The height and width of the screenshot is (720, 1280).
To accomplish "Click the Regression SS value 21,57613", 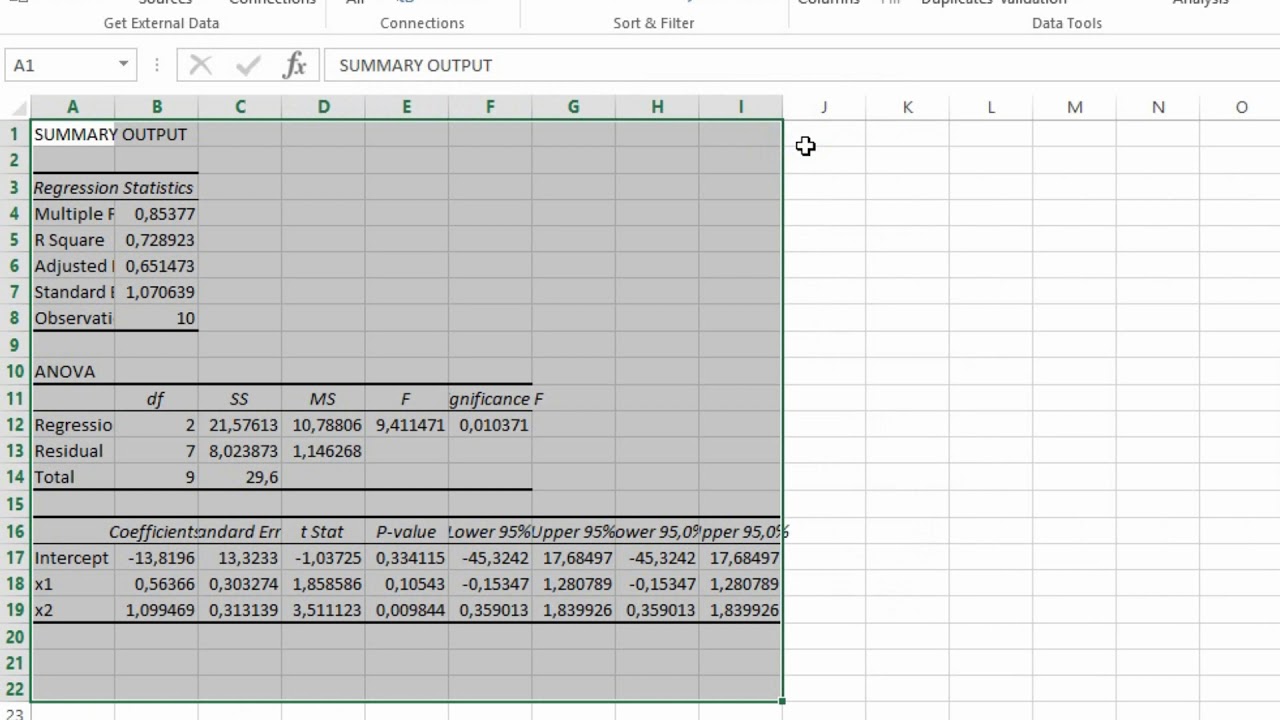I will coord(240,425).
